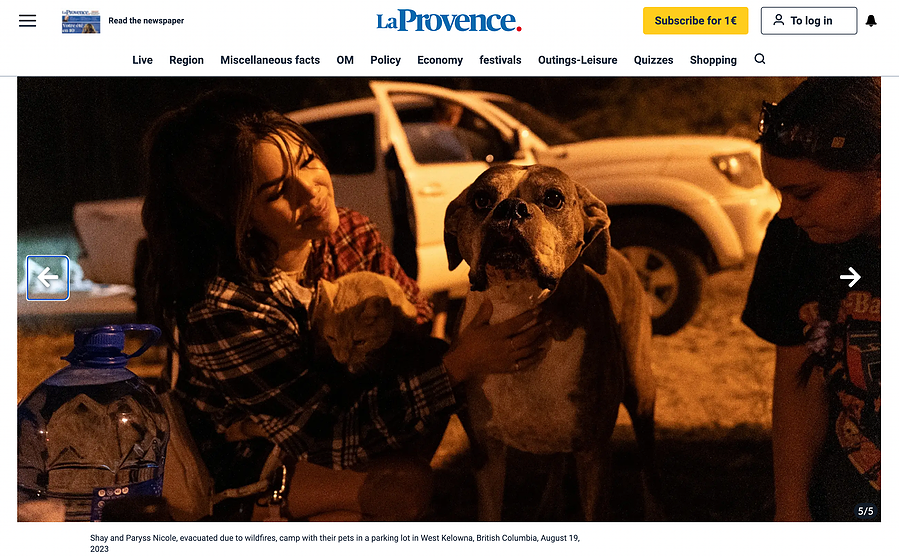
Task: Click the user icon in login button
Action: pos(778,20)
